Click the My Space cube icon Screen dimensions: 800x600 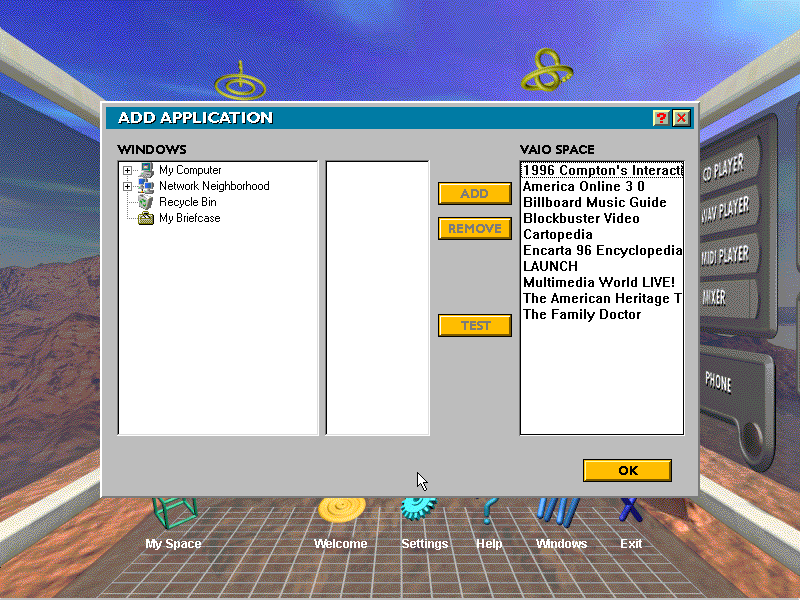172,512
